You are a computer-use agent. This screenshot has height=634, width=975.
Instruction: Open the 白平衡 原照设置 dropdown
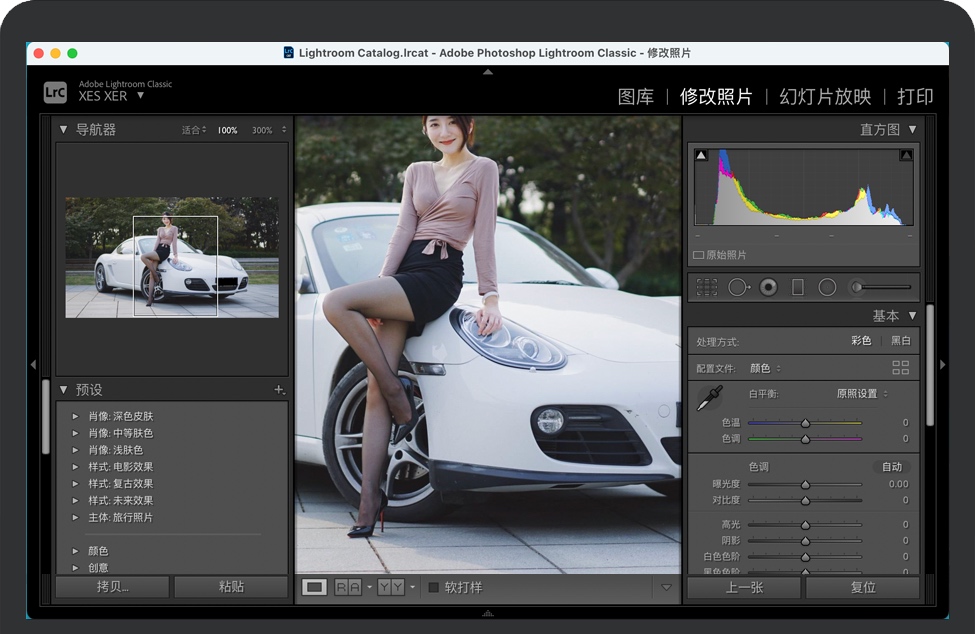pos(861,394)
